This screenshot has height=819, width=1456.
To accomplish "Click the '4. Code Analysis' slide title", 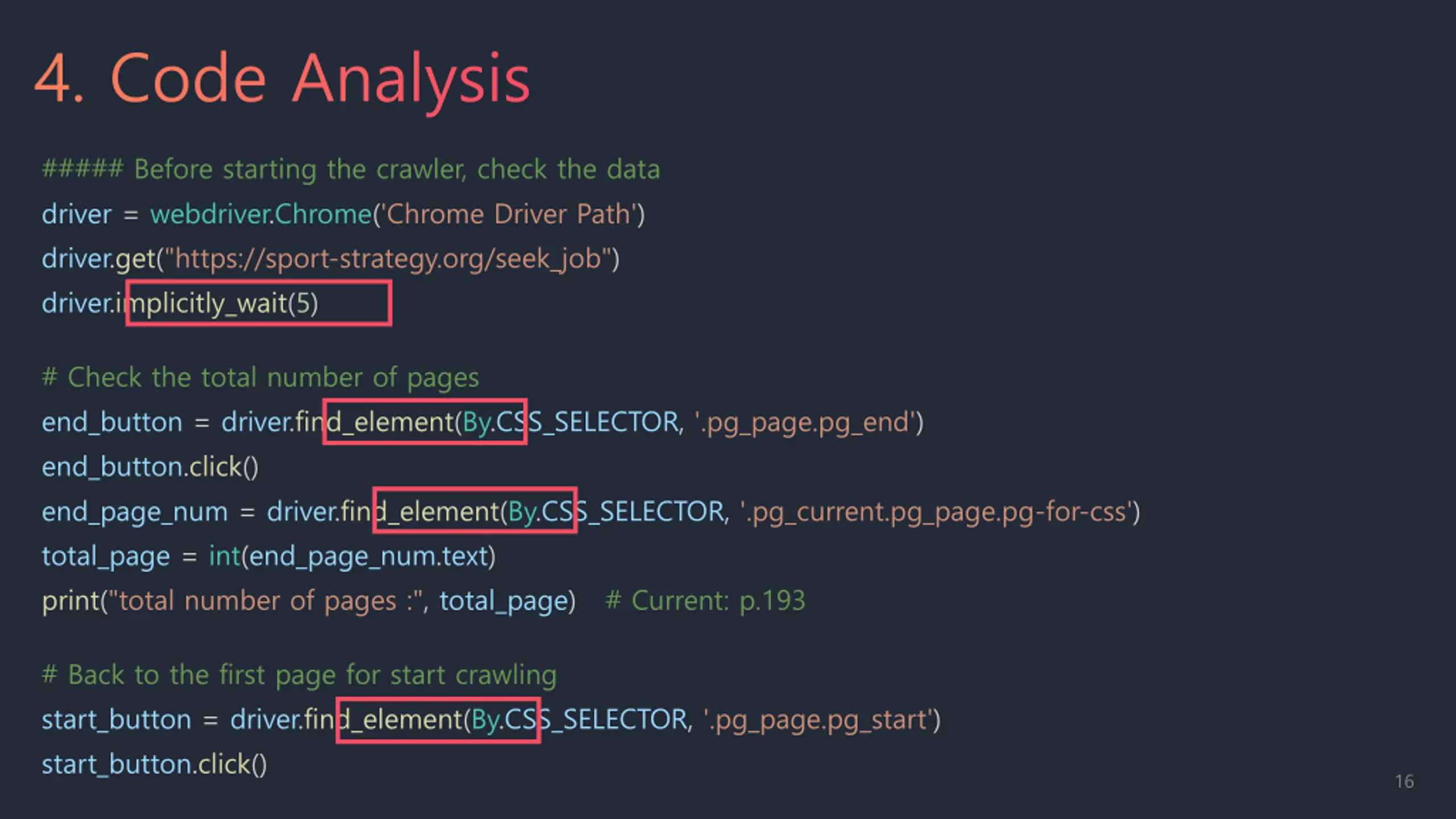I will [x=283, y=80].
